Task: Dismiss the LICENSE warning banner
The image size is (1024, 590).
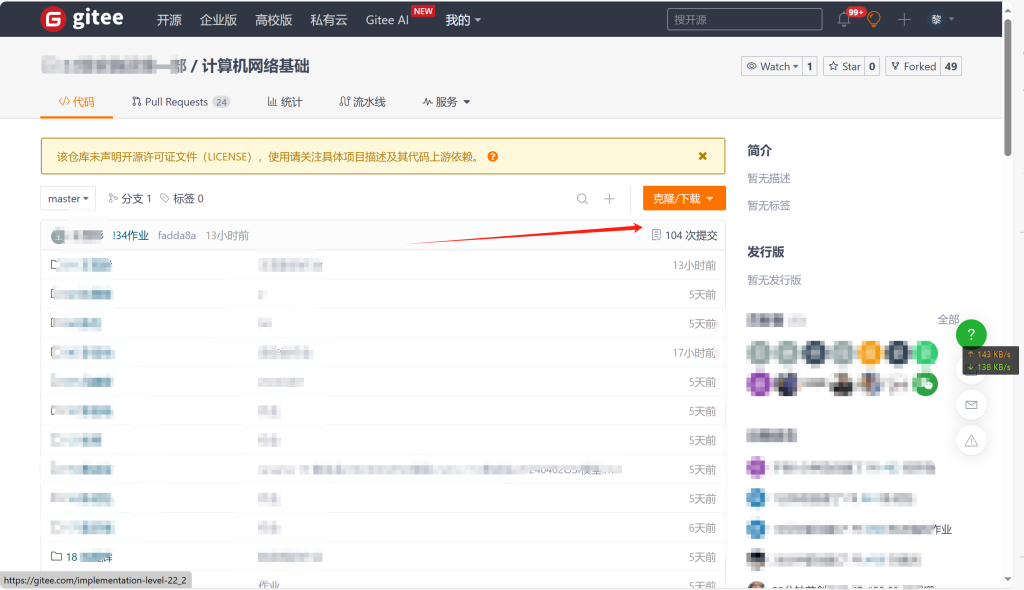Action: coord(703,157)
